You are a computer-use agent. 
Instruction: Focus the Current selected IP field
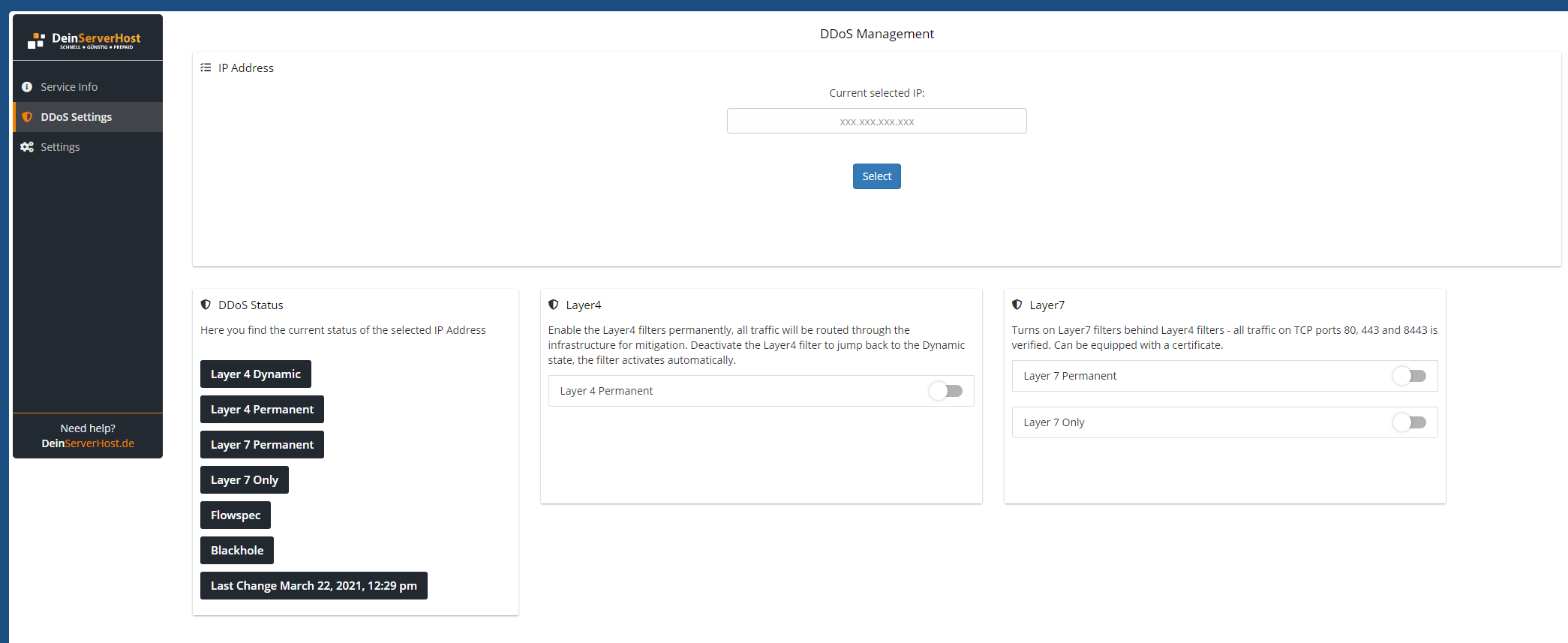876,121
